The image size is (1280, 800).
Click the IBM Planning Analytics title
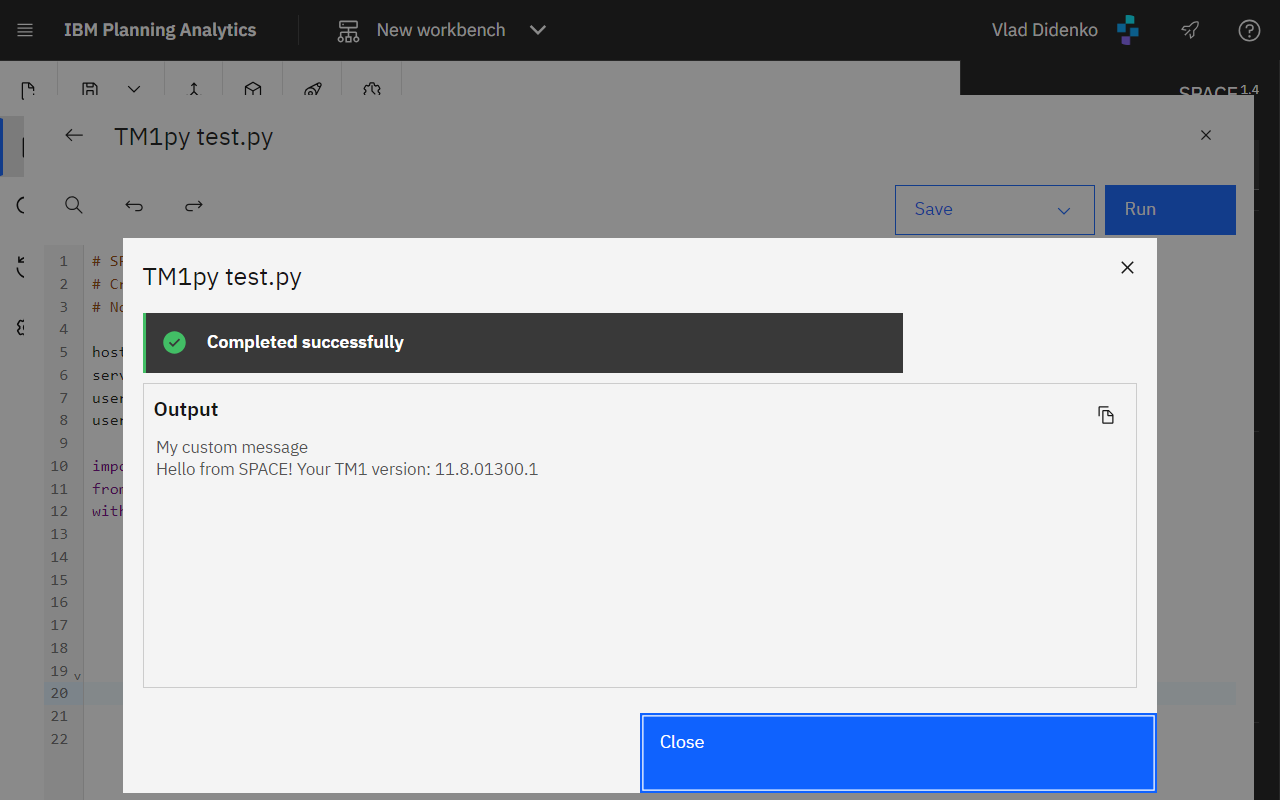(160, 30)
